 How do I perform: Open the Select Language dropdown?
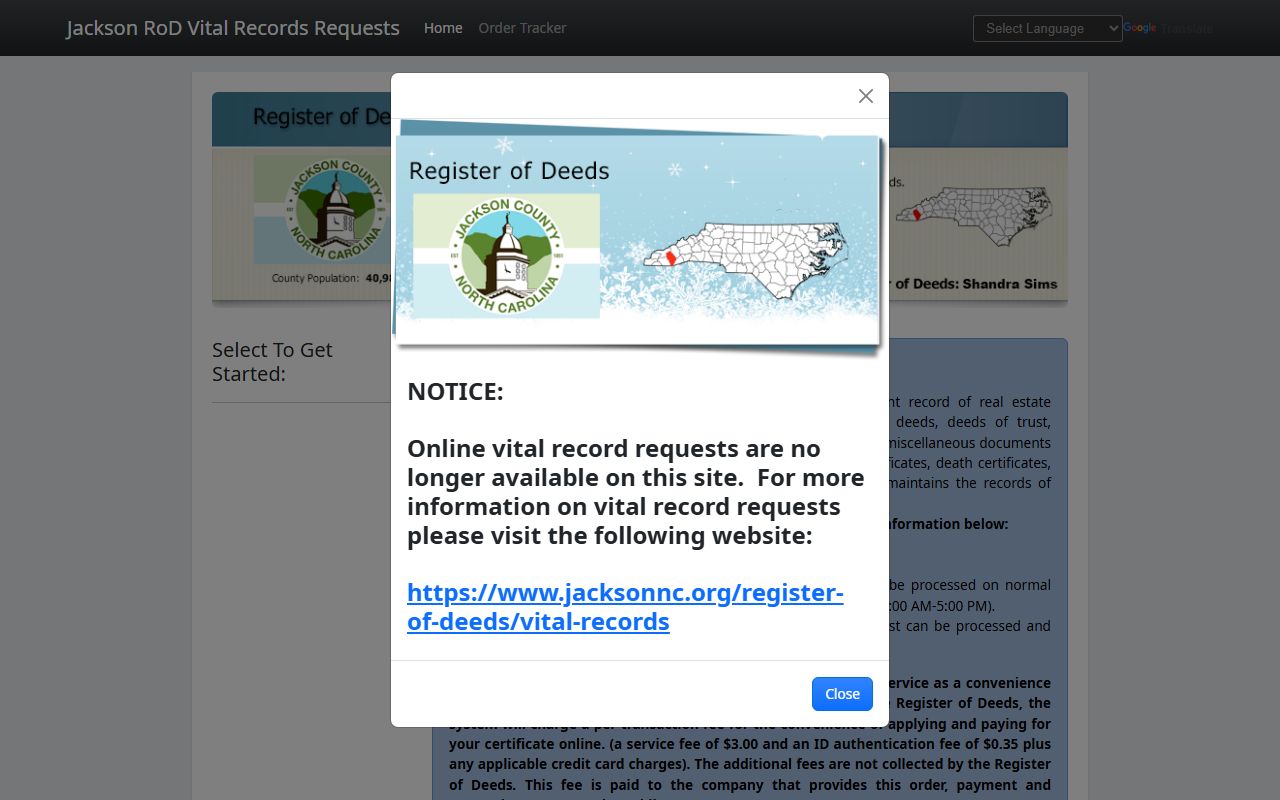pyautogui.click(x=1048, y=28)
